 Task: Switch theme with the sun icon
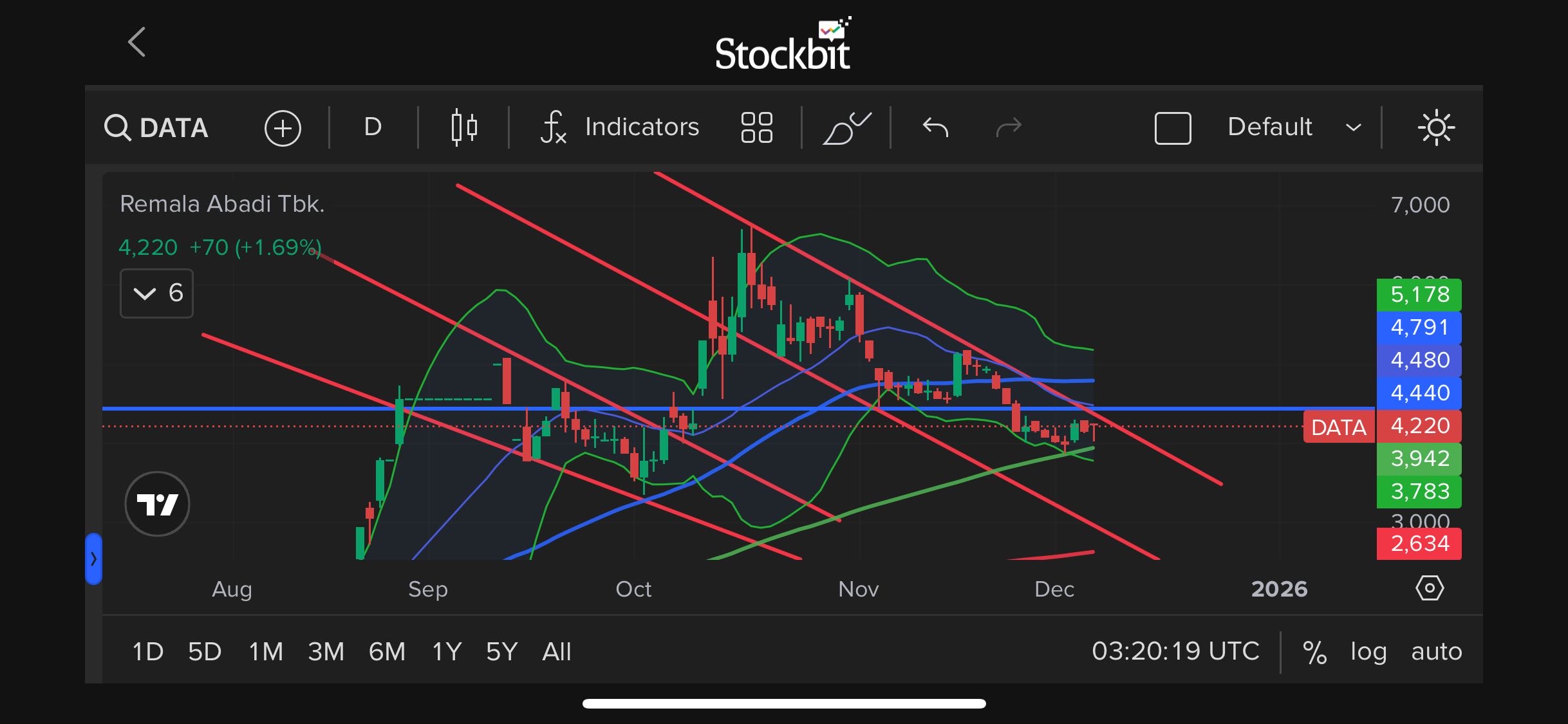click(x=1436, y=127)
